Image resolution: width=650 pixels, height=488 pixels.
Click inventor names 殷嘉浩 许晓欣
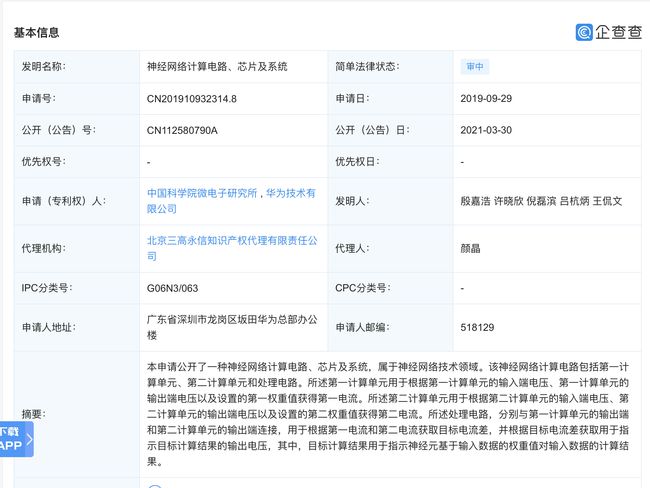492,201
